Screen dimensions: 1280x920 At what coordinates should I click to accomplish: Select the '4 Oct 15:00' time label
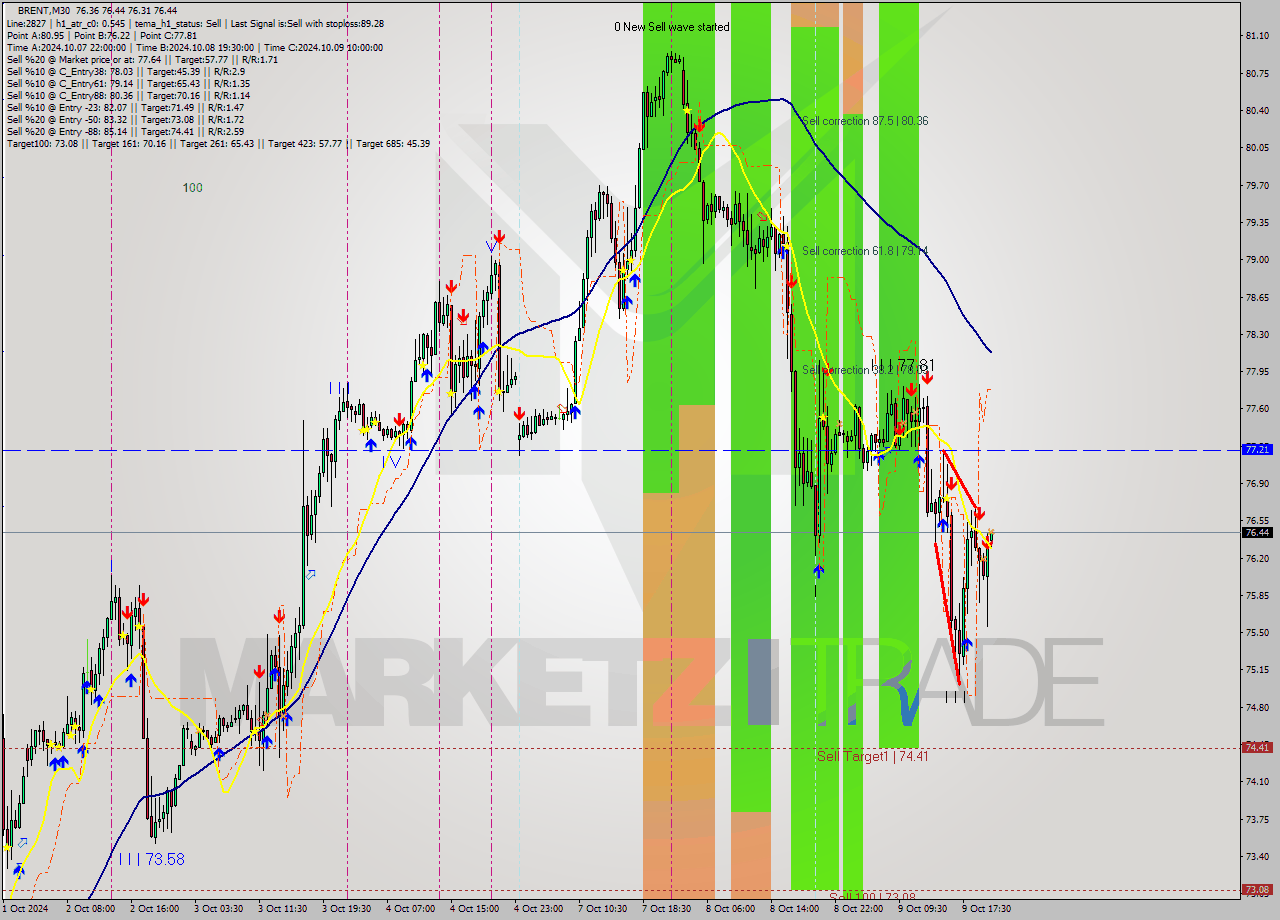point(474,909)
